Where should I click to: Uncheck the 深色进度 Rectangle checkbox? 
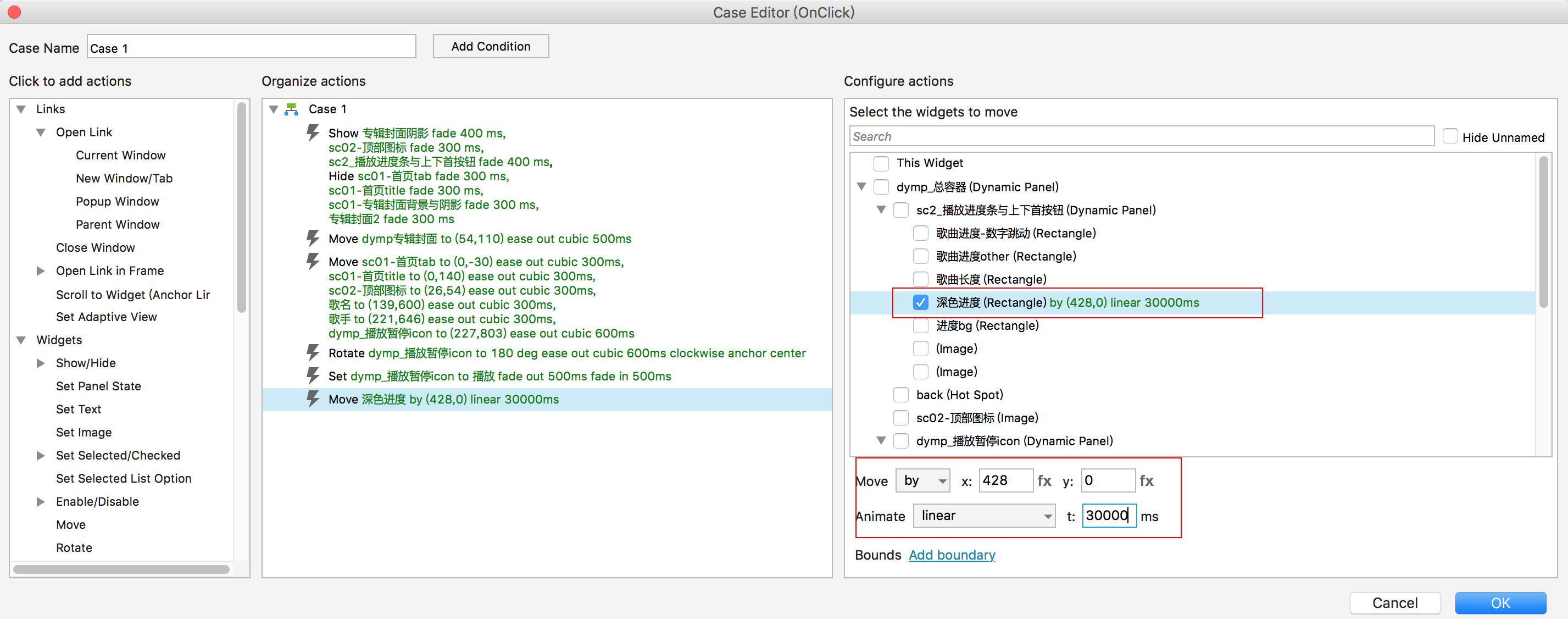[x=920, y=302]
